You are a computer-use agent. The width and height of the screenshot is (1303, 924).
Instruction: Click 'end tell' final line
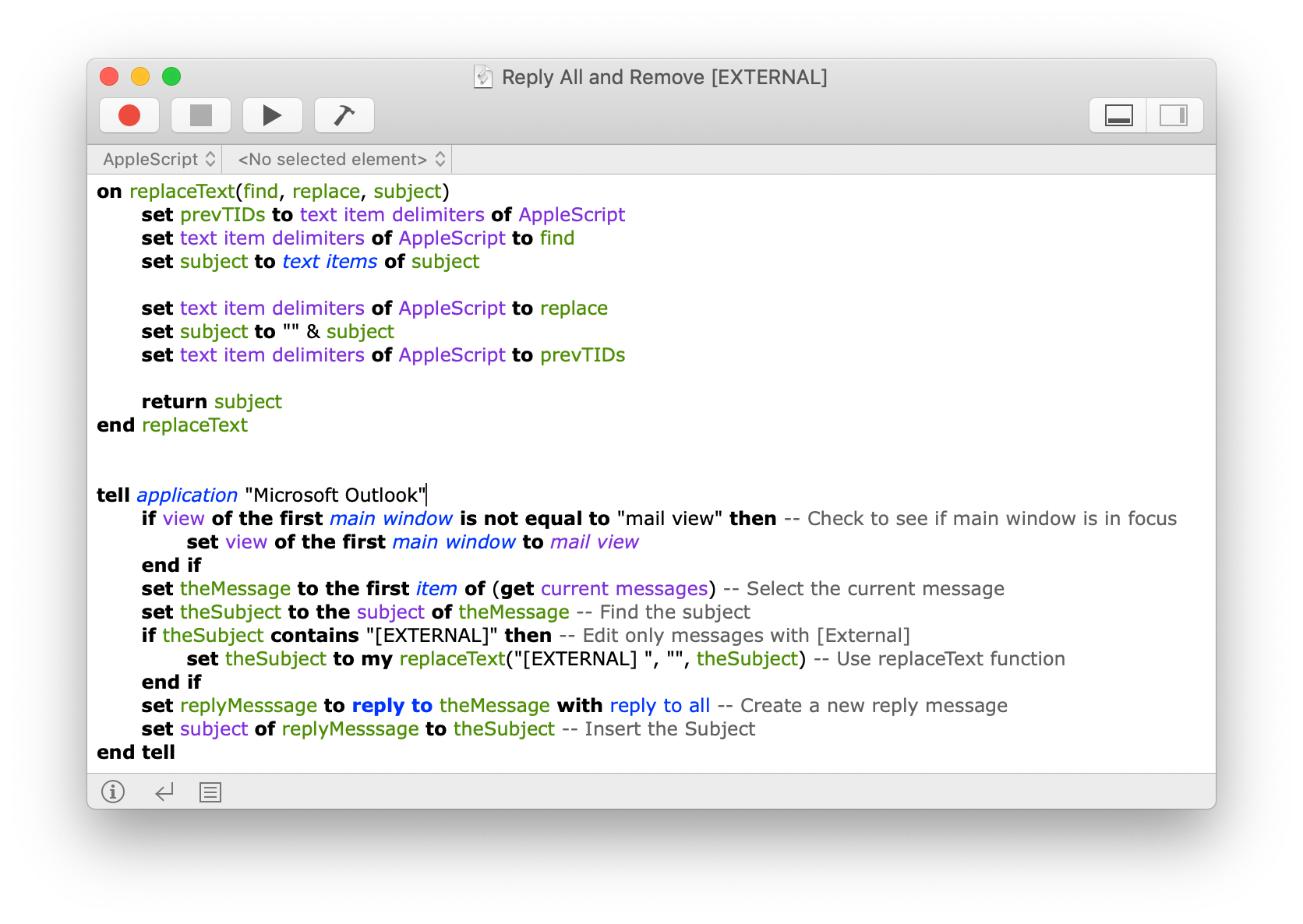(x=136, y=753)
